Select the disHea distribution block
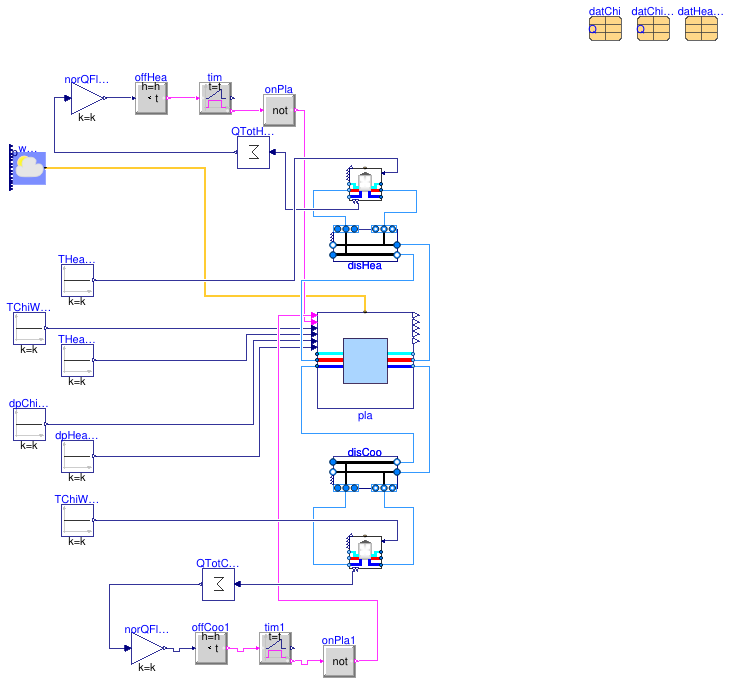The width and height of the screenshot is (729, 684). click(365, 244)
